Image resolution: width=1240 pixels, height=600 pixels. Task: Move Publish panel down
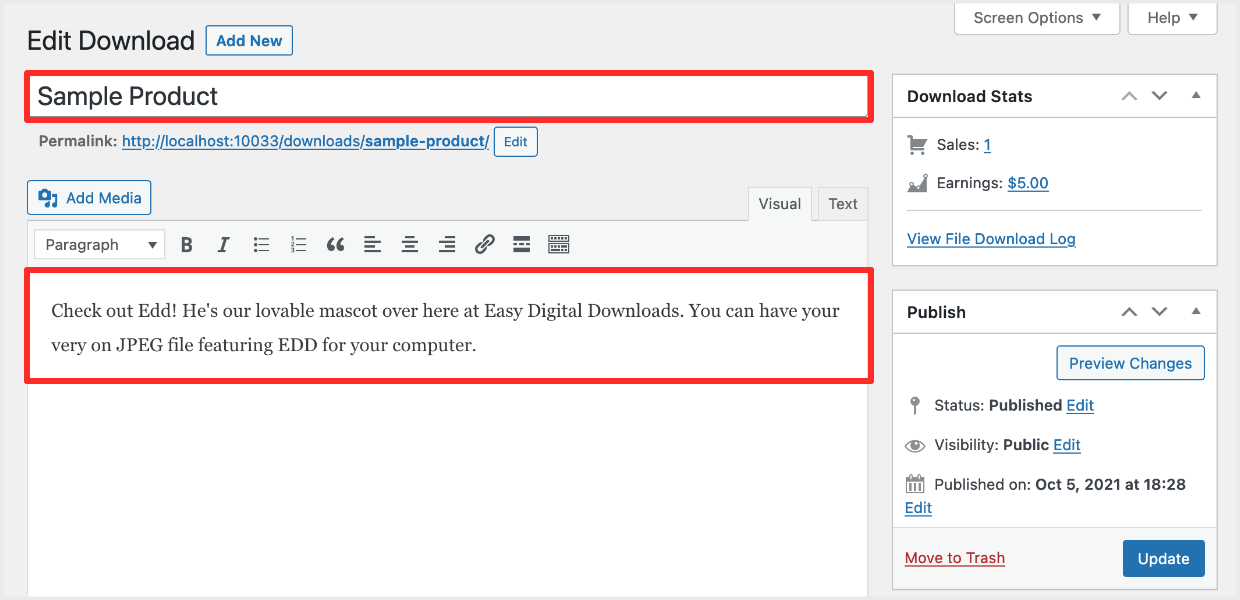(x=1160, y=312)
